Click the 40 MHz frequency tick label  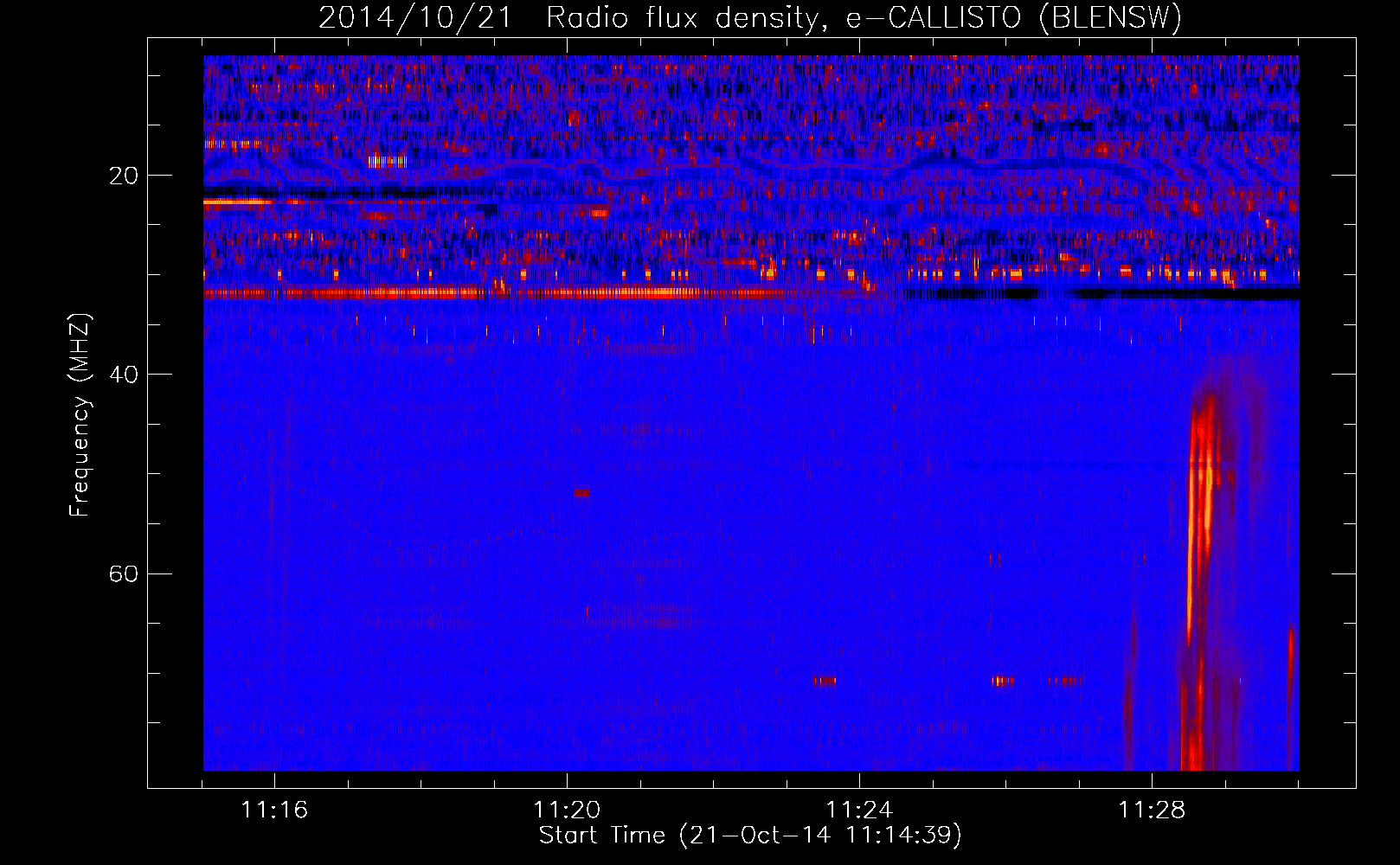123,375
